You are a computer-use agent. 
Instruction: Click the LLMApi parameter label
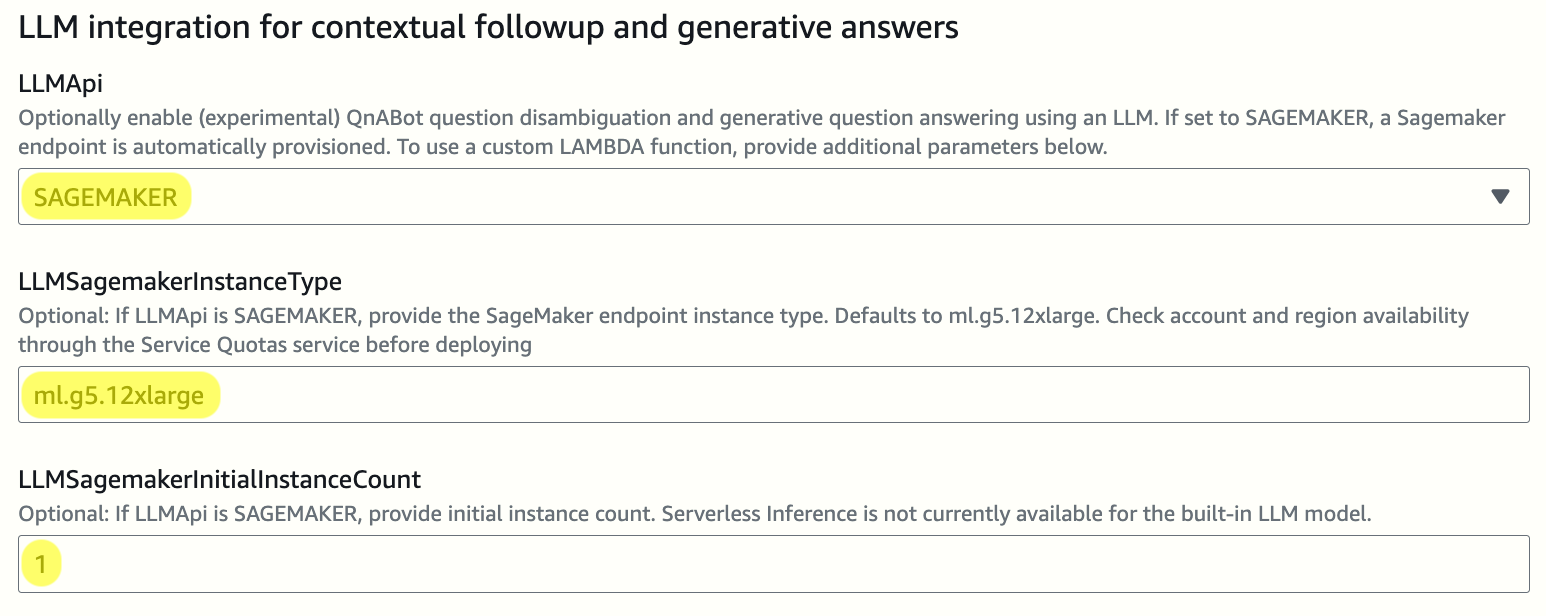click(x=61, y=86)
